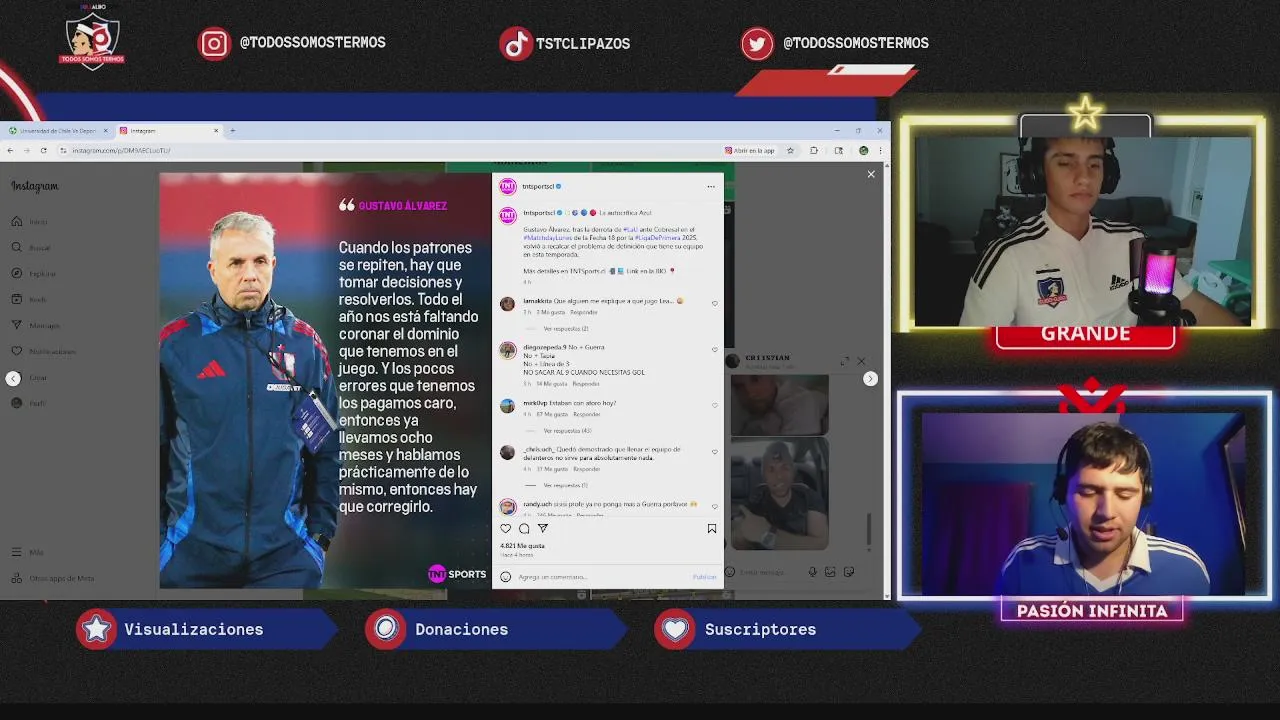Viewport: 1280px width, 720px height.
Task: Open Otras apps de Meta
Action: (52, 578)
